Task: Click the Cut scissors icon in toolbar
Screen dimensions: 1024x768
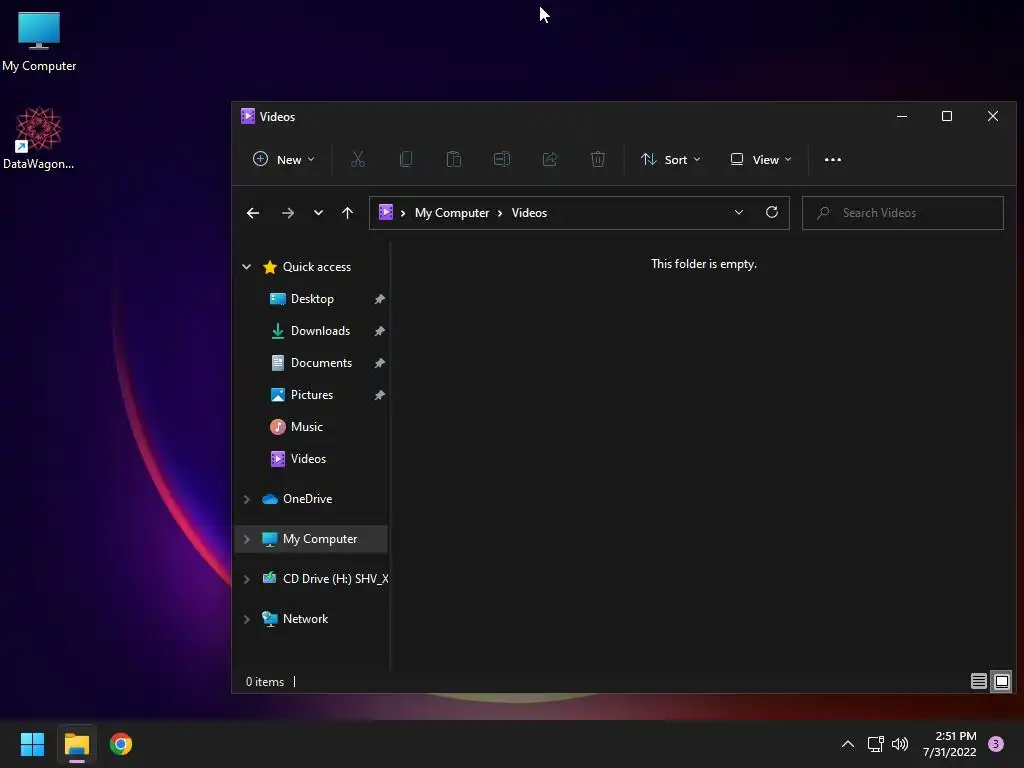Action: pos(358,159)
